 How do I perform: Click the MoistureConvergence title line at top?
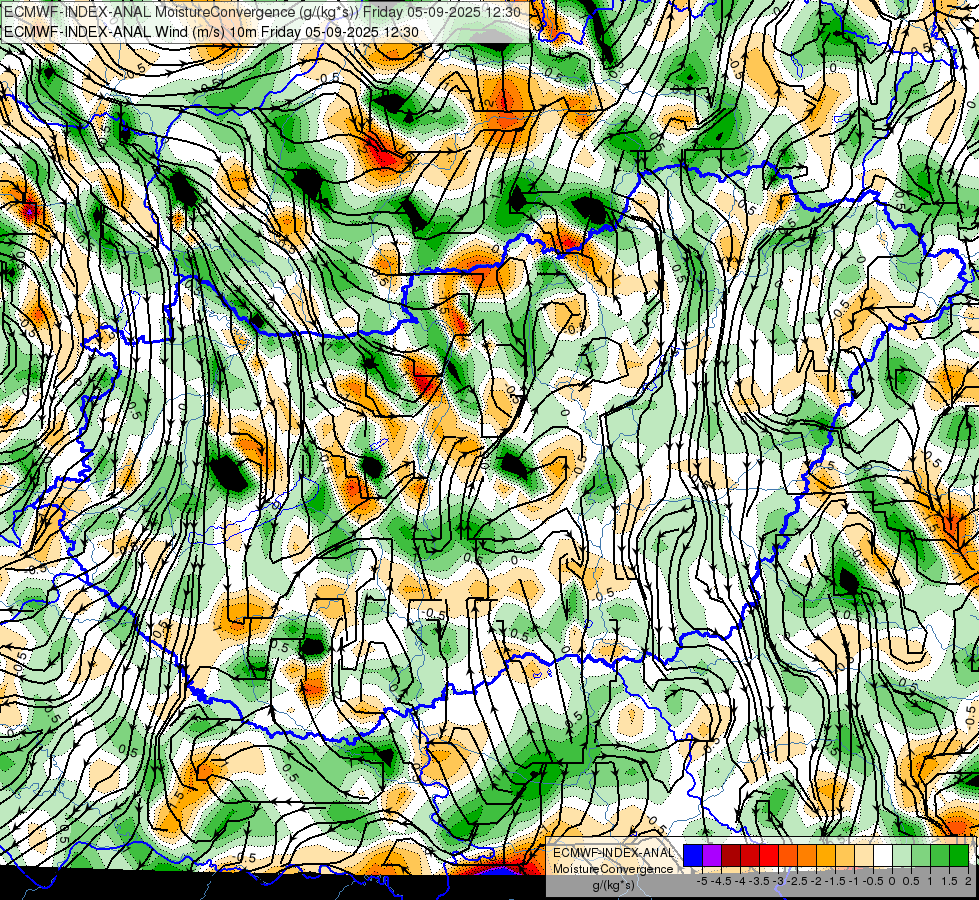pyautogui.click(x=262, y=11)
